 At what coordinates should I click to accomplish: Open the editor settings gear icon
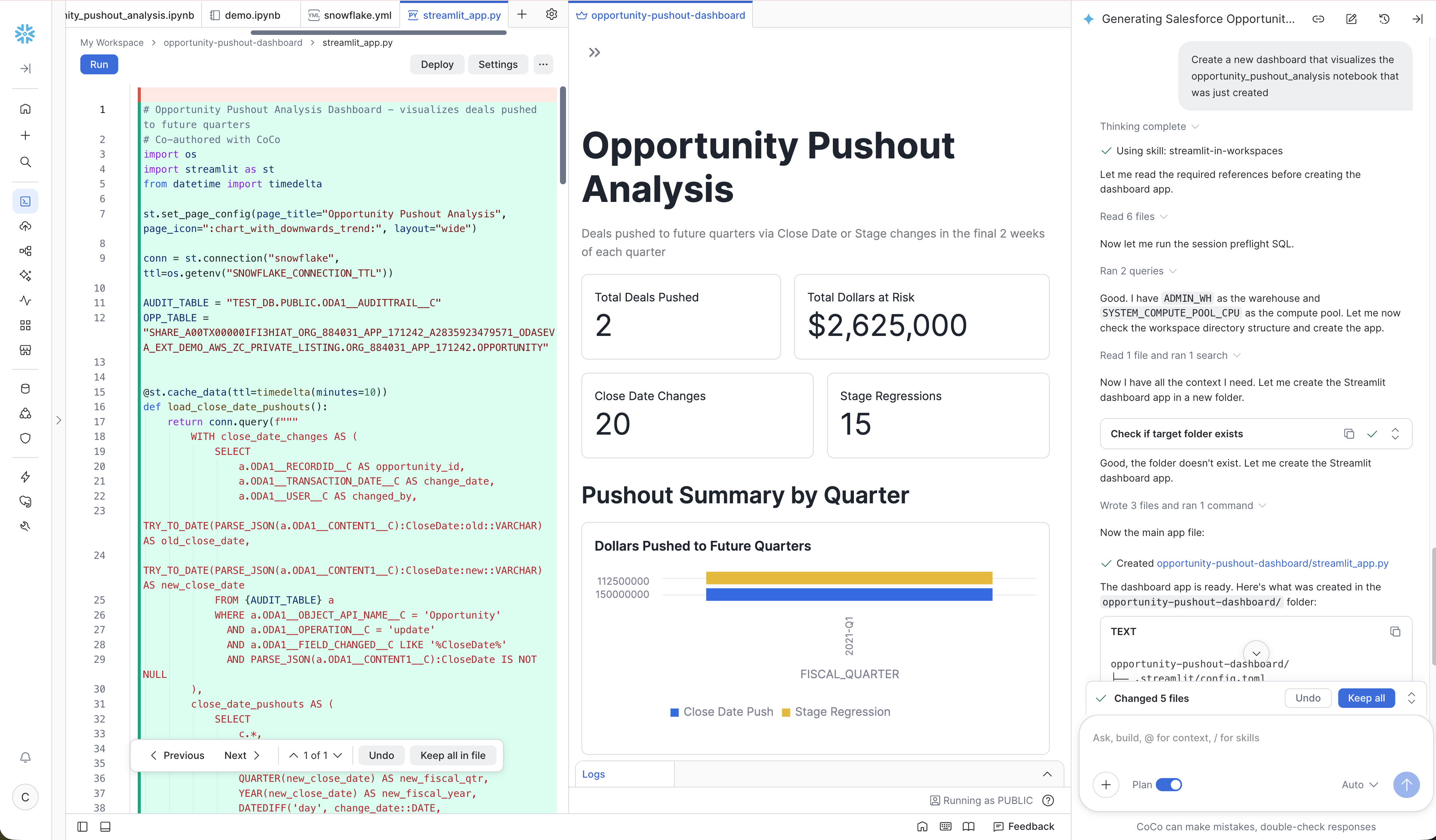tap(551, 14)
